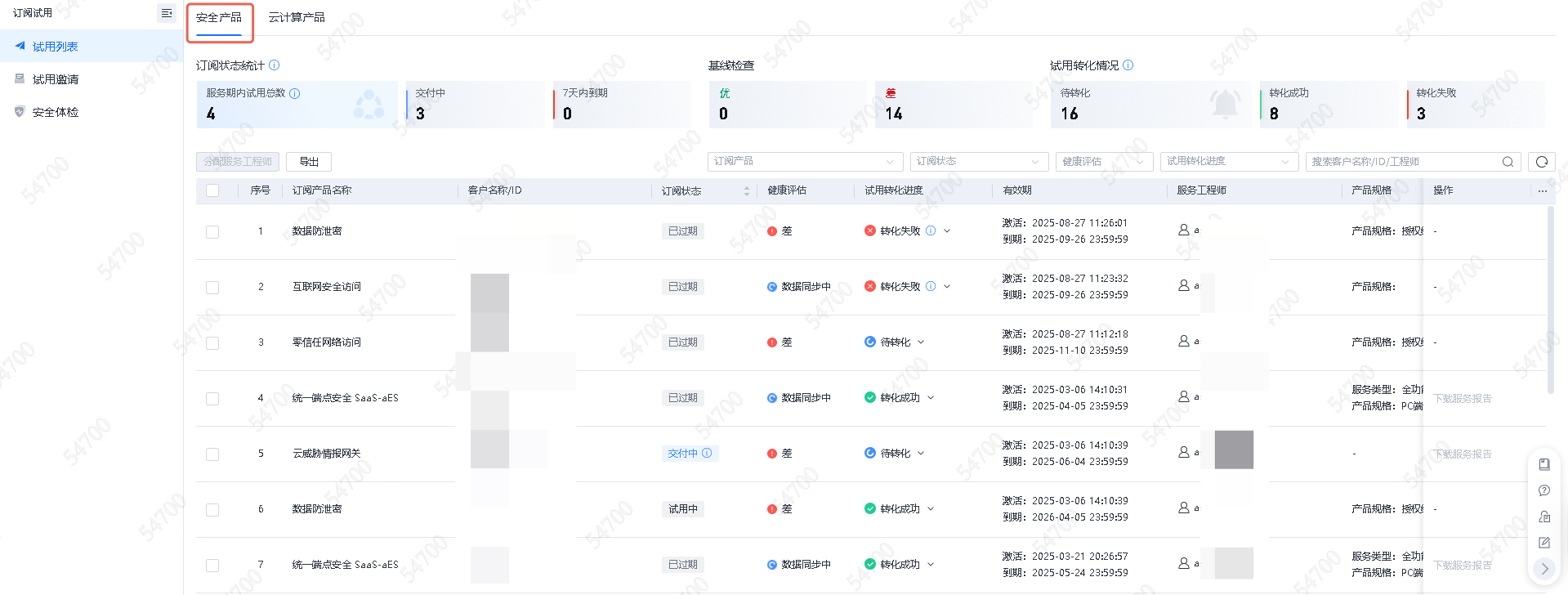1568x595 pixels.
Task: Open the documentation book icon in floating toolbar
Action: click(1543, 464)
